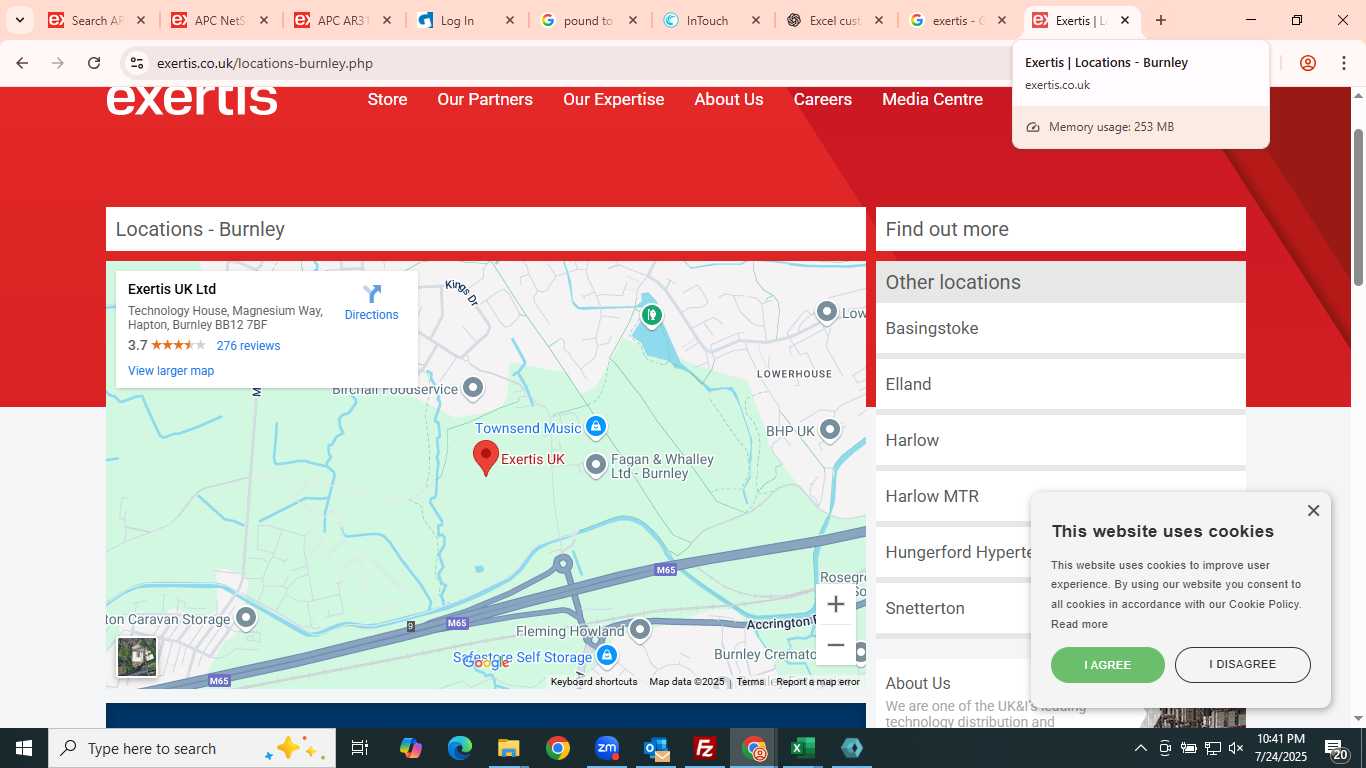Click Birchall Foodservice map marker
The width and height of the screenshot is (1366, 768).
(x=473, y=387)
